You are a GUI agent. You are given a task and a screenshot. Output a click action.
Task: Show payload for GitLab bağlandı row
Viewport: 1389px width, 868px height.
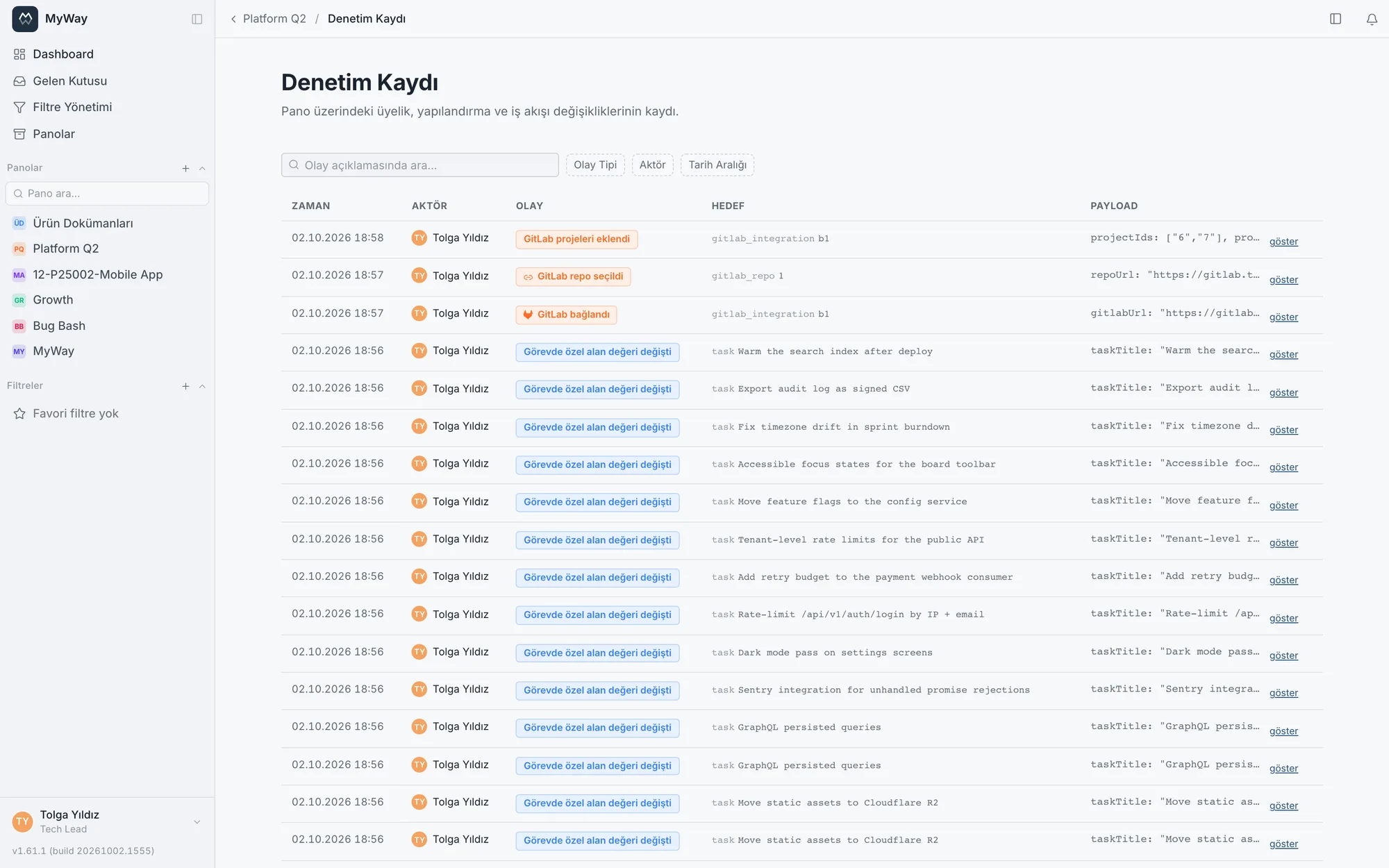1283,317
